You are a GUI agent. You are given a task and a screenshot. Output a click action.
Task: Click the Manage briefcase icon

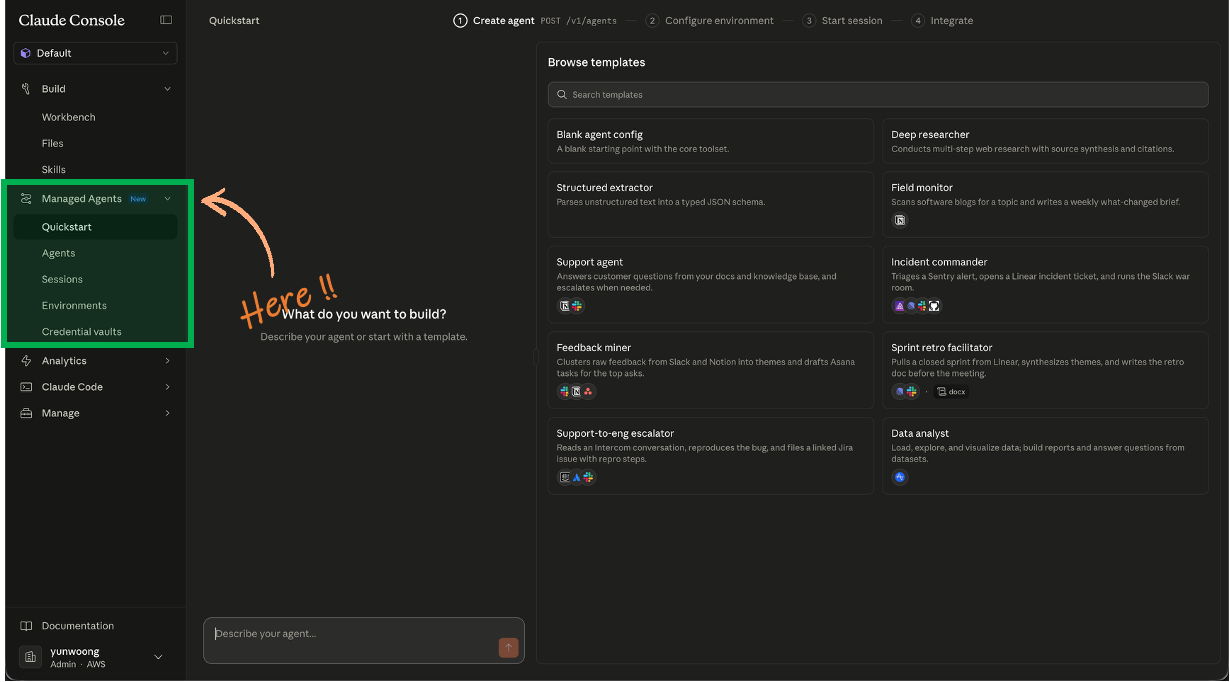pos(26,413)
